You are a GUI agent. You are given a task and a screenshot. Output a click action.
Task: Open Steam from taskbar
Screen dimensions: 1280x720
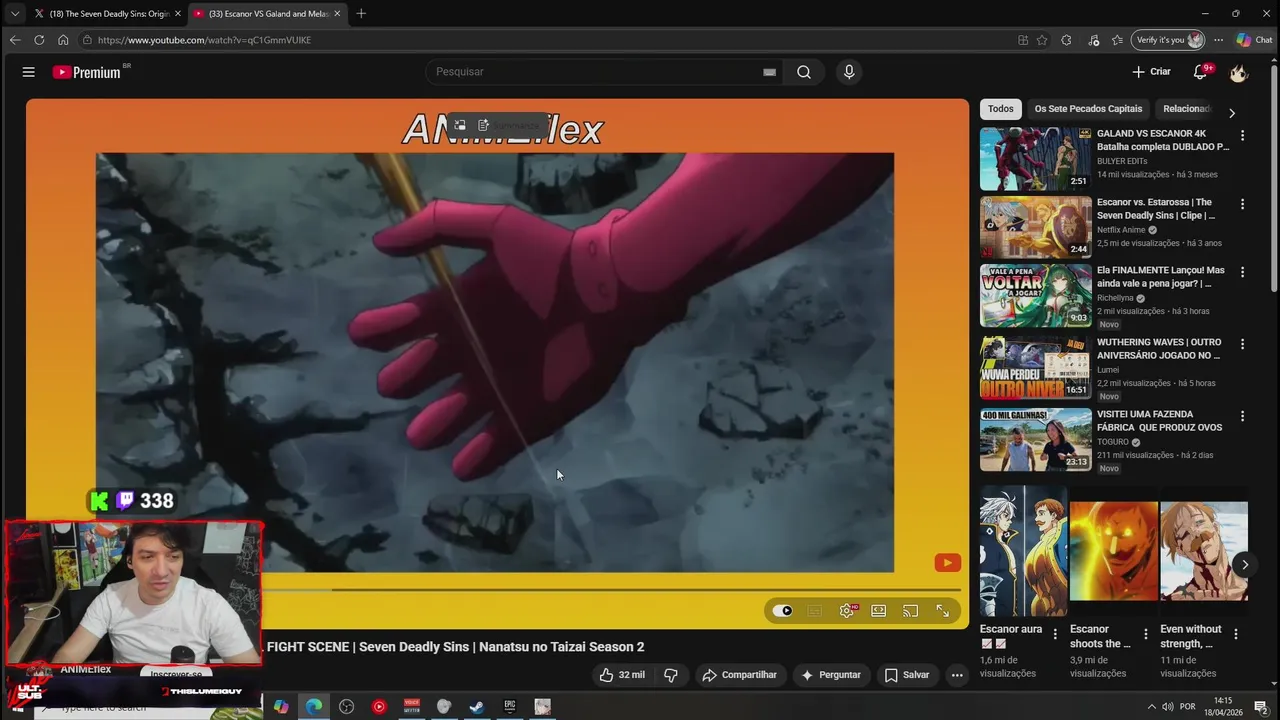(477, 706)
